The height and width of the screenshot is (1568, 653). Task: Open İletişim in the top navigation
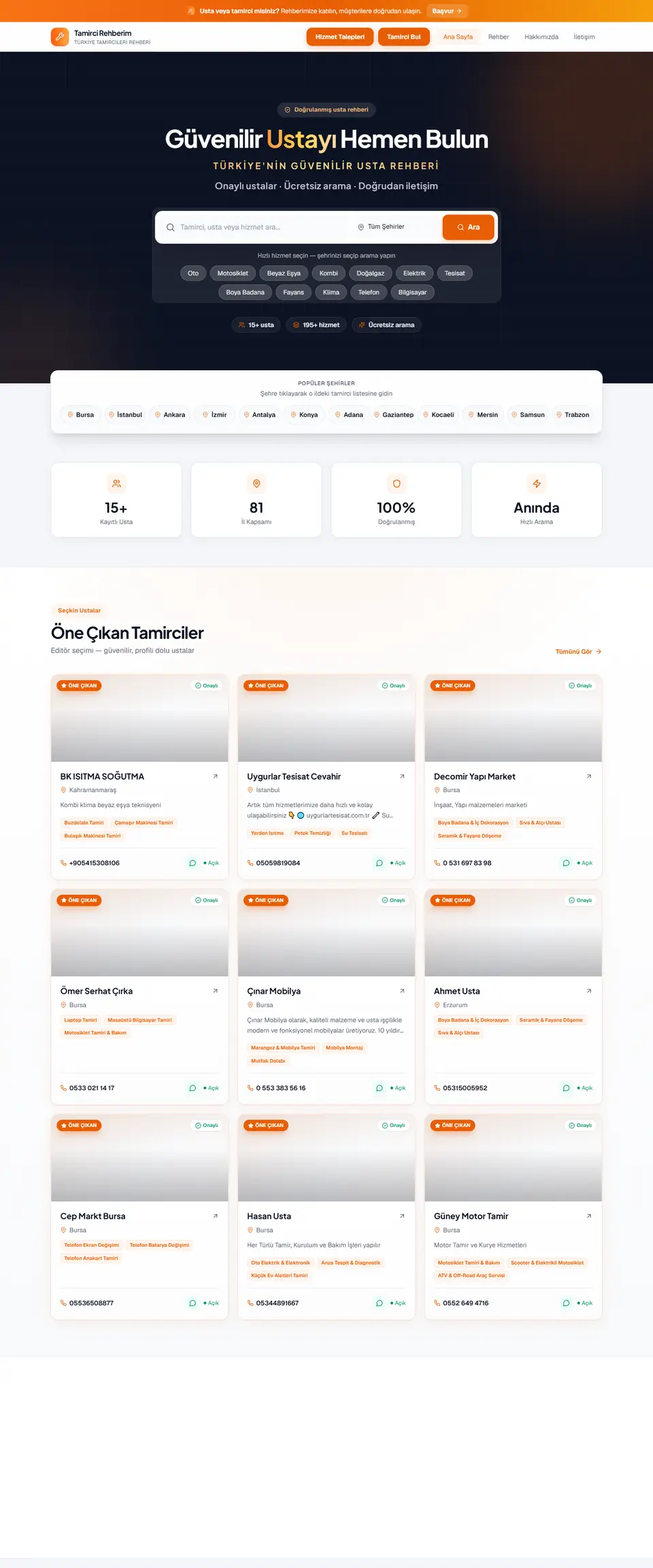(584, 37)
